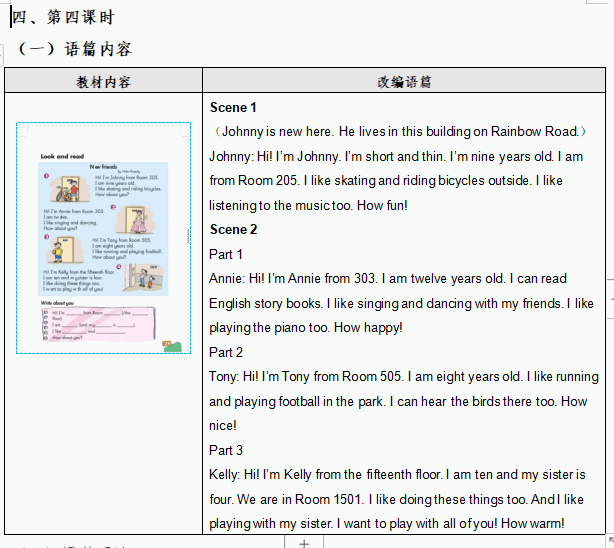Click the heading '四、第四课时'
This screenshot has height=548, width=614.
pos(63,17)
